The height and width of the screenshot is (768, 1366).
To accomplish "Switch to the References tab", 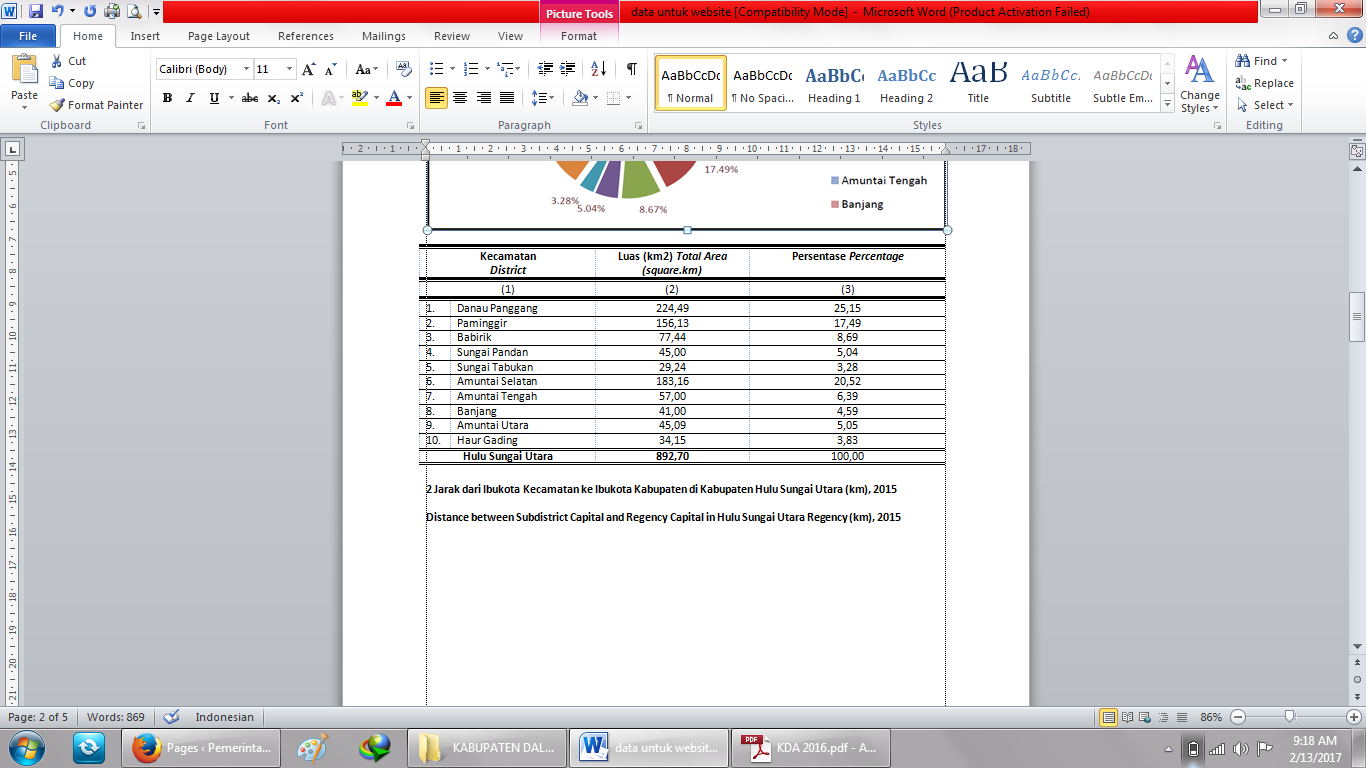I will [x=306, y=36].
